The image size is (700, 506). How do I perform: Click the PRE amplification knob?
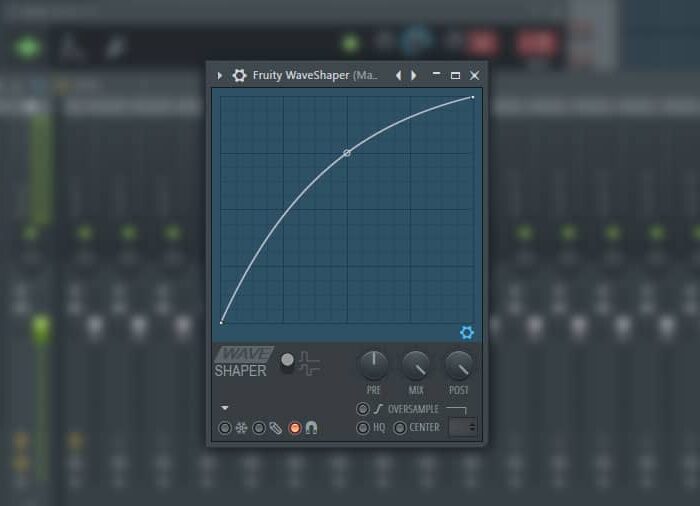coord(374,365)
